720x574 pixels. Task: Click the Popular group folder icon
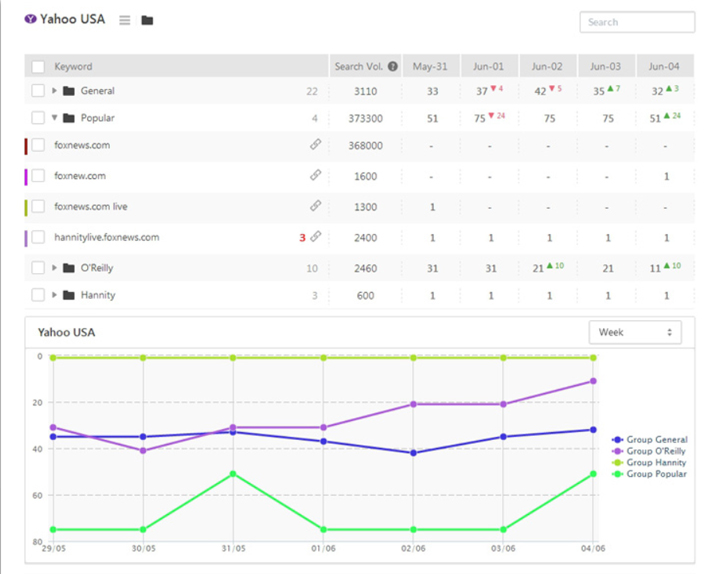69,118
